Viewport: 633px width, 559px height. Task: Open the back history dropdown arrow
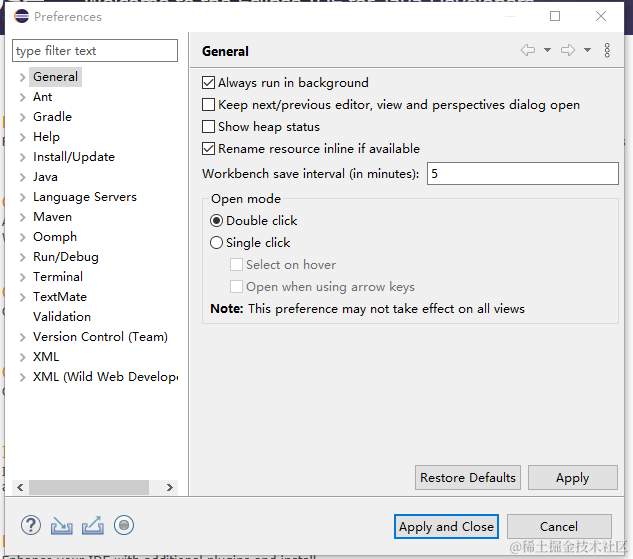547,50
